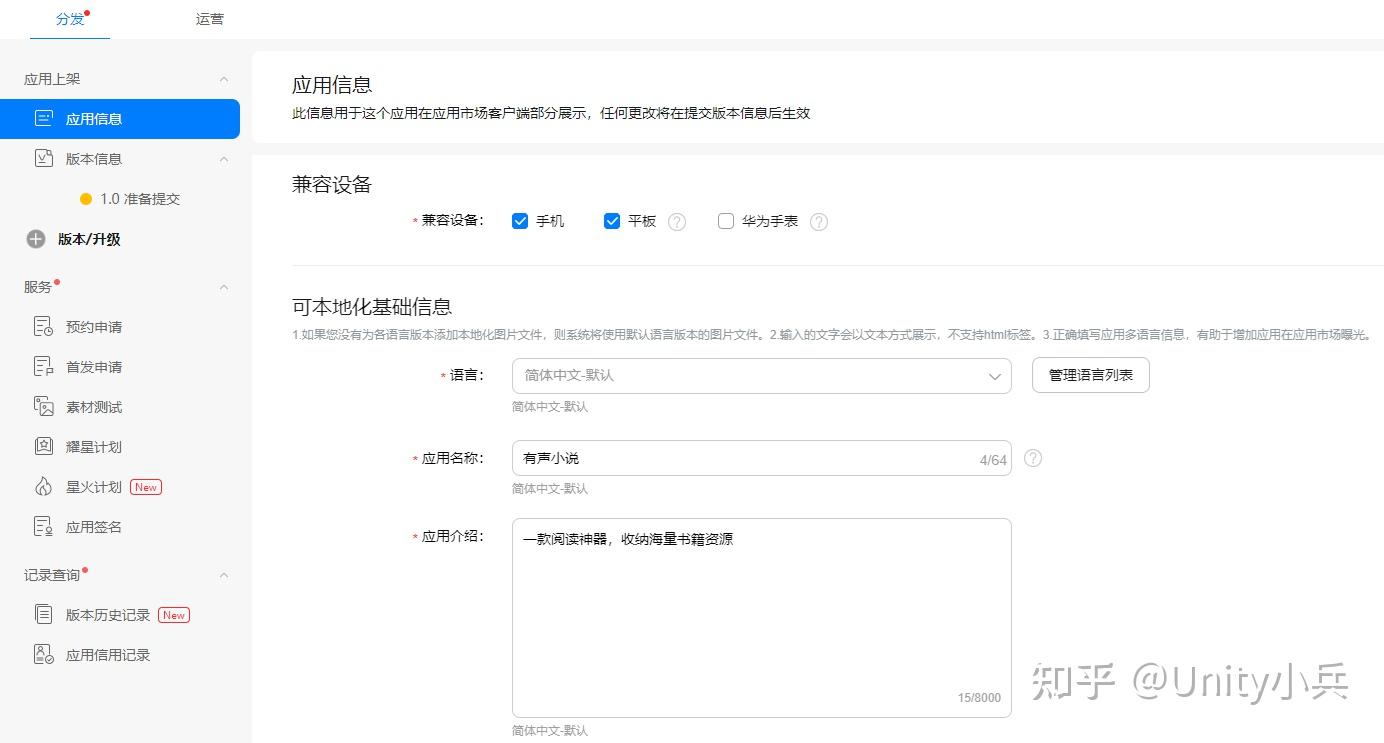Select 应用信息 in the sidebar
This screenshot has height=743, width=1384.
(x=120, y=119)
